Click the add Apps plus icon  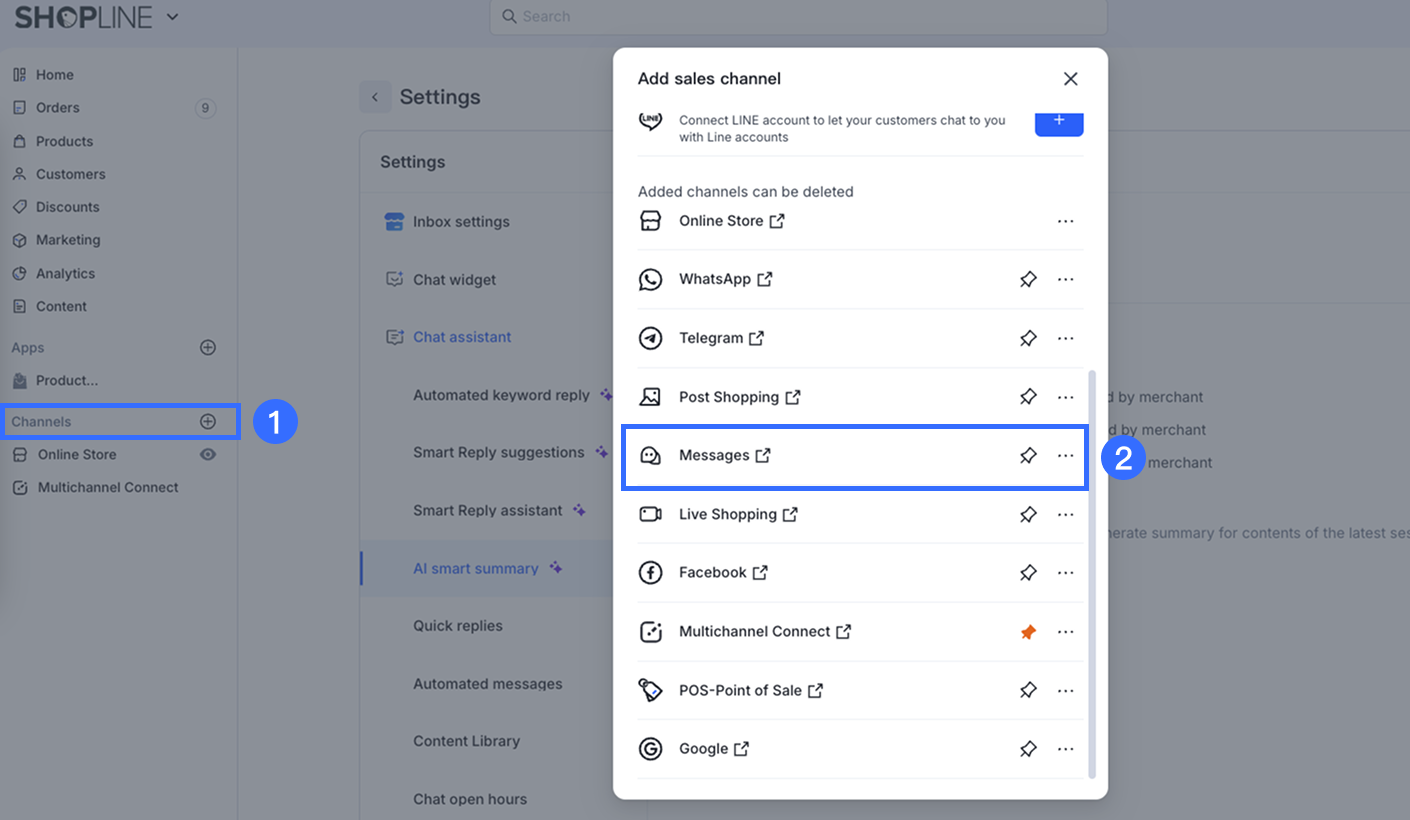coord(208,348)
